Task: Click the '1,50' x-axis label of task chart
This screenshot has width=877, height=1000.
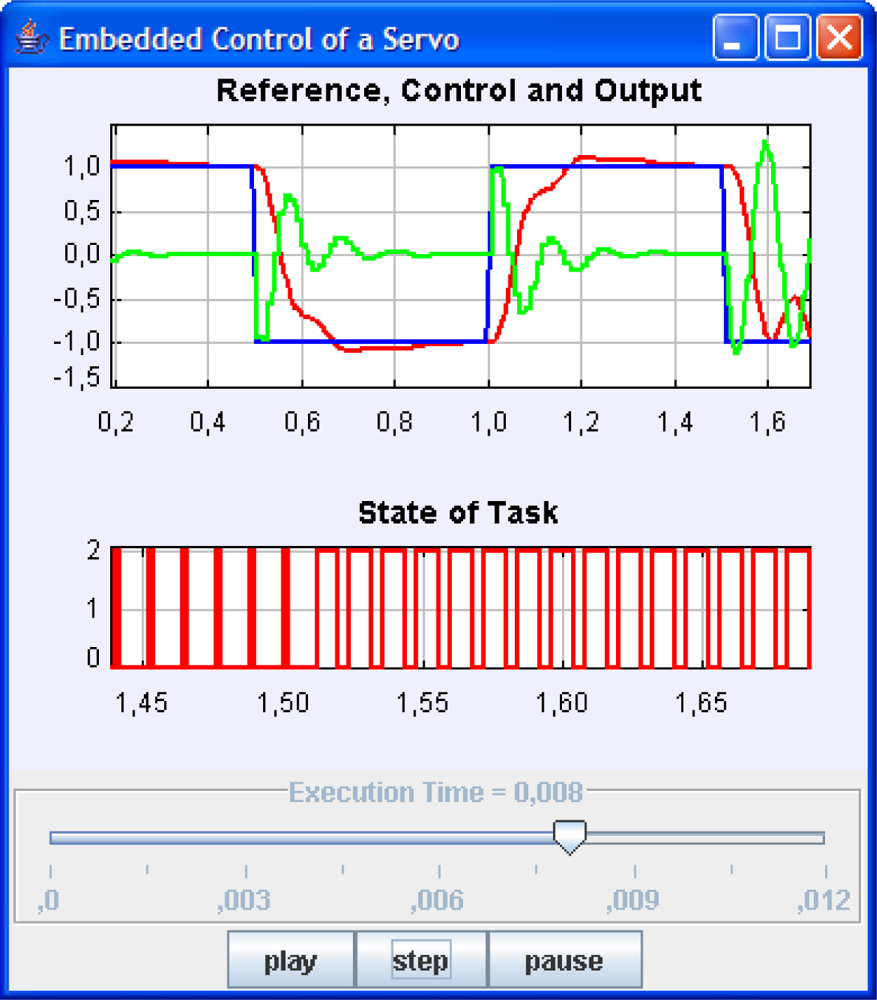Action: coord(283,703)
